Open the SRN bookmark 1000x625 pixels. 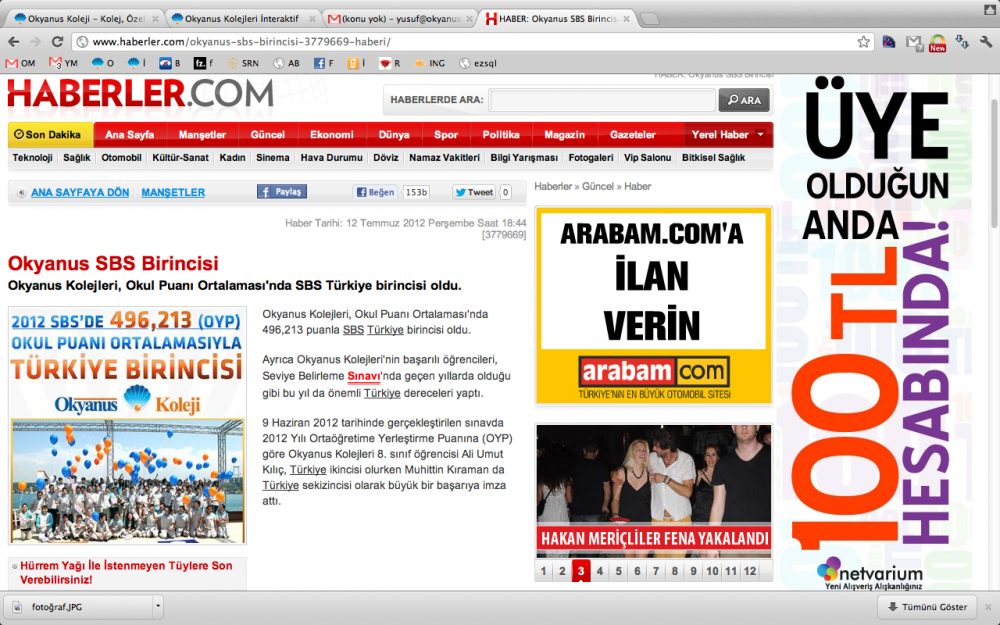[x=243, y=63]
